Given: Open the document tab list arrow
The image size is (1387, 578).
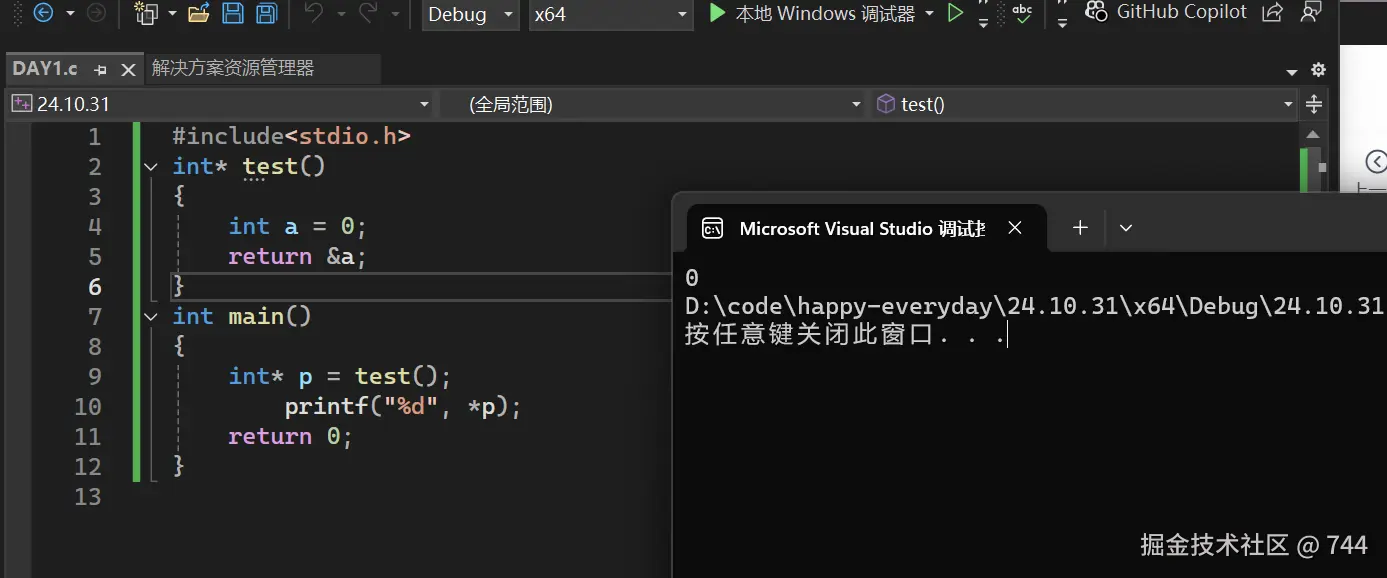Looking at the screenshot, I should tap(1291, 72).
